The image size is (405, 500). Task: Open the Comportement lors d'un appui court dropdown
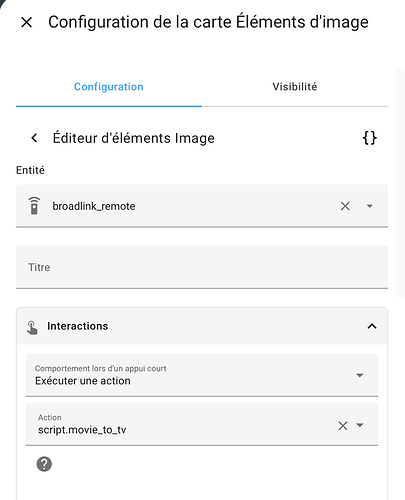202,375
